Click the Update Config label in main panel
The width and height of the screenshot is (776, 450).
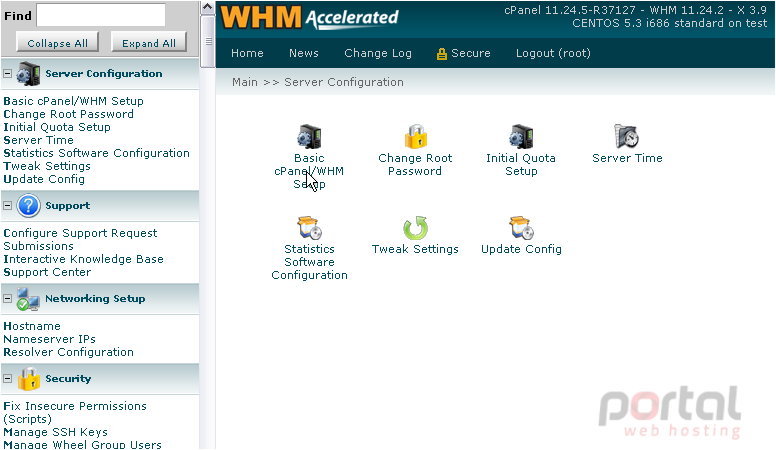point(521,249)
